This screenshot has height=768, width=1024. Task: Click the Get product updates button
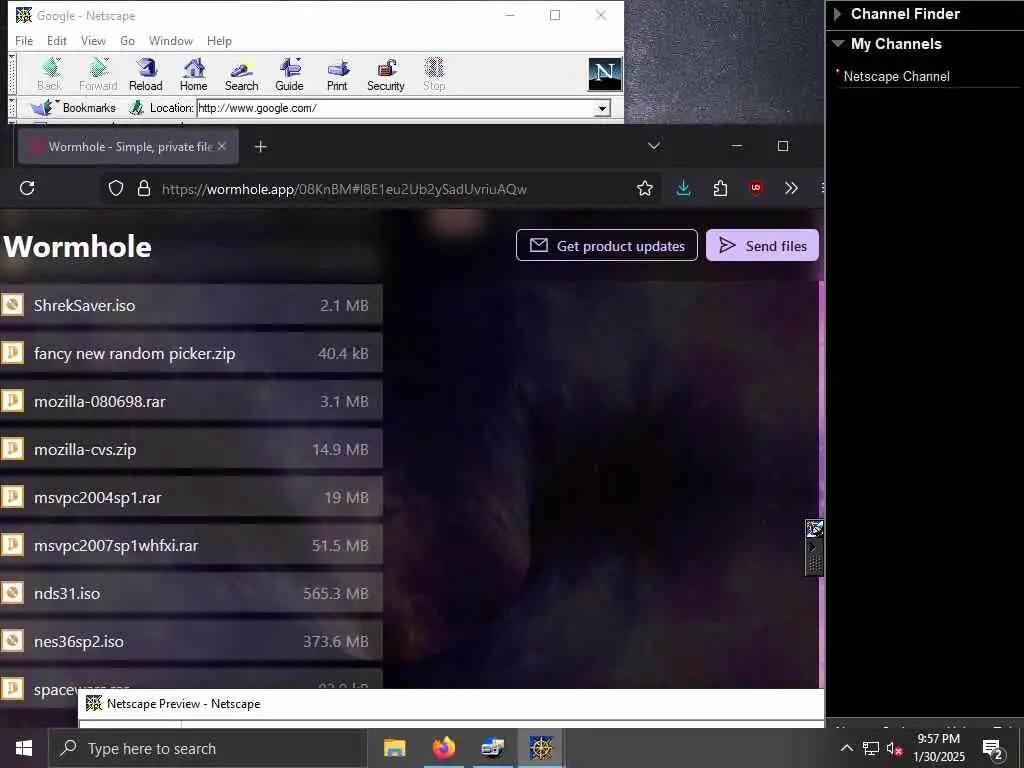point(607,246)
